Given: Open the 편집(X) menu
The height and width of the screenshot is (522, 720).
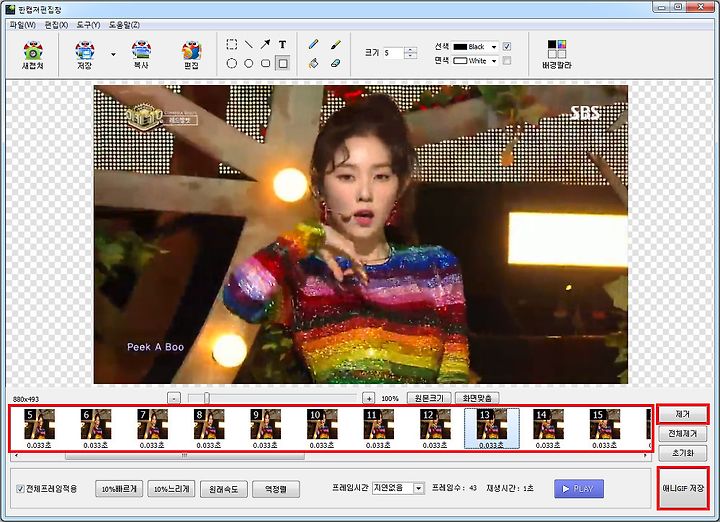Looking at the screenshot, I should click(x=56, y=25).
